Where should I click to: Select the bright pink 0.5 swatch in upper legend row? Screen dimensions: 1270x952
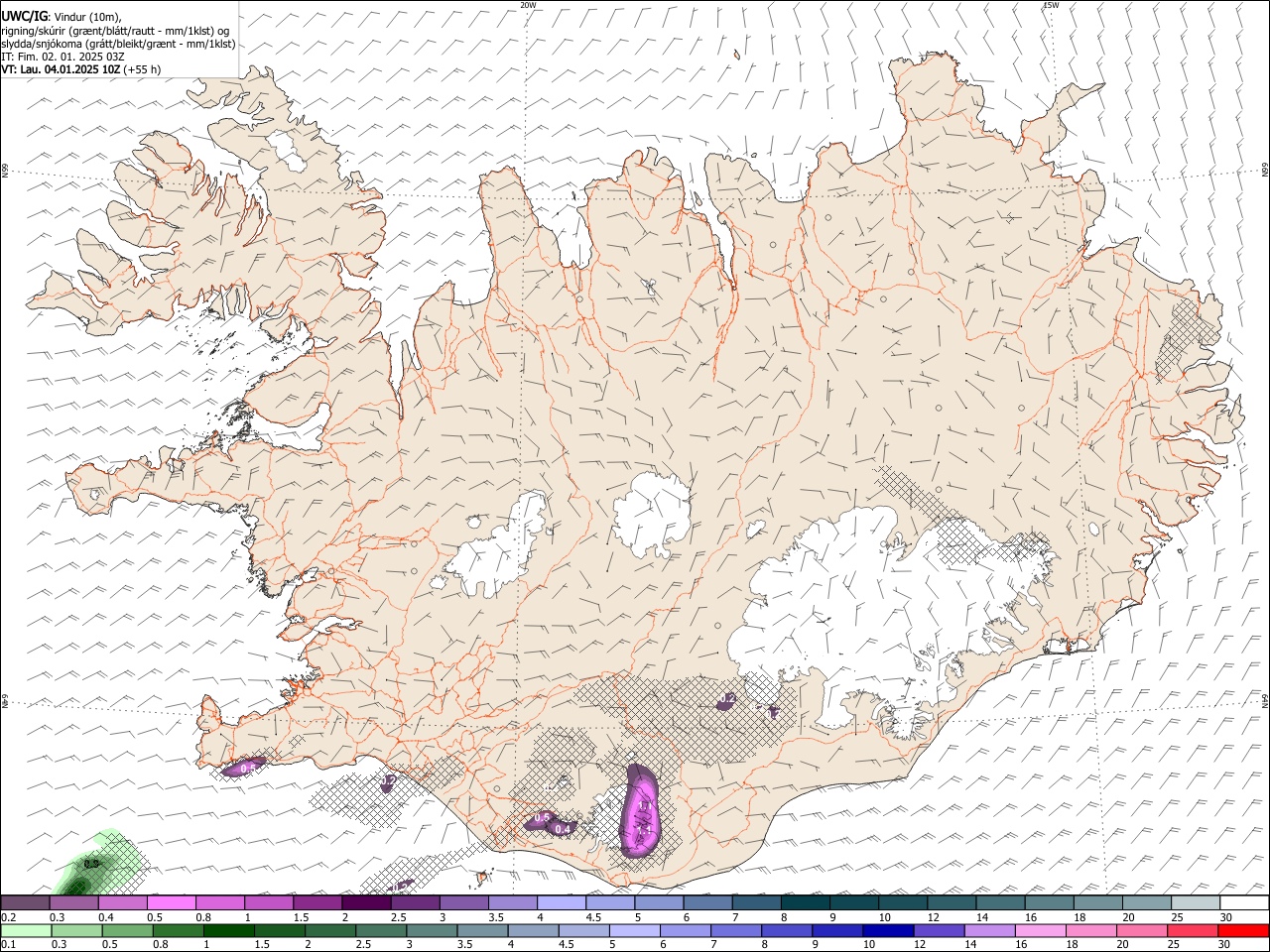(x=172, y=903)
